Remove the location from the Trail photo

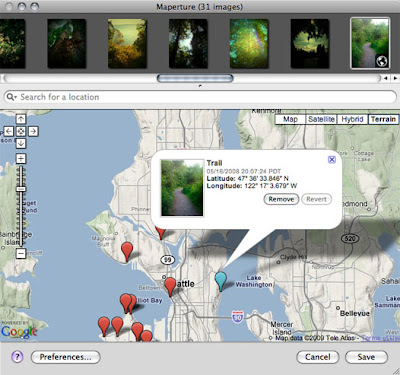(x=281, y=199)
